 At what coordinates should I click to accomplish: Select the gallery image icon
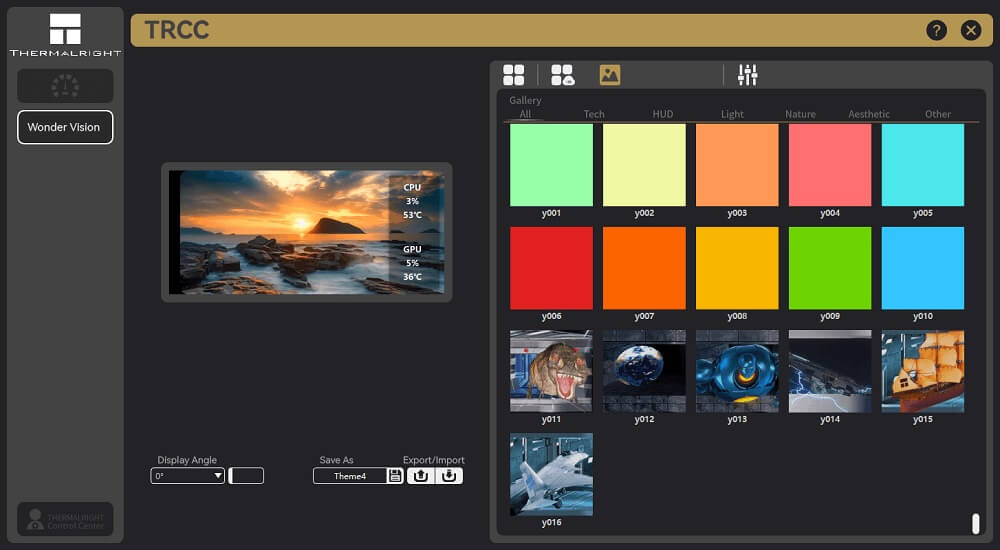pyautogui.click(x=610, y=75)
